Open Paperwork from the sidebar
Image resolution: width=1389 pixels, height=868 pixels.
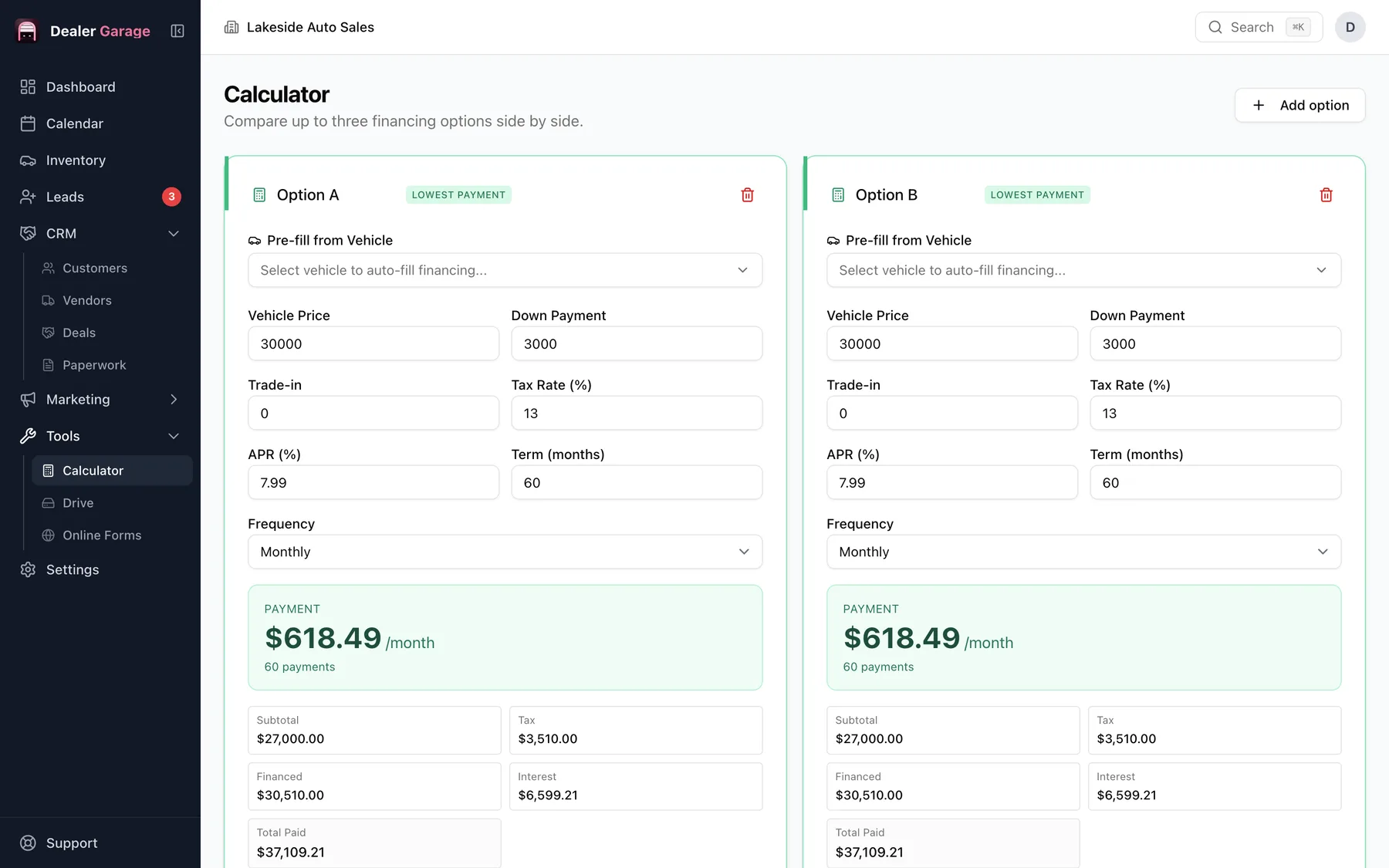point(113,365)
